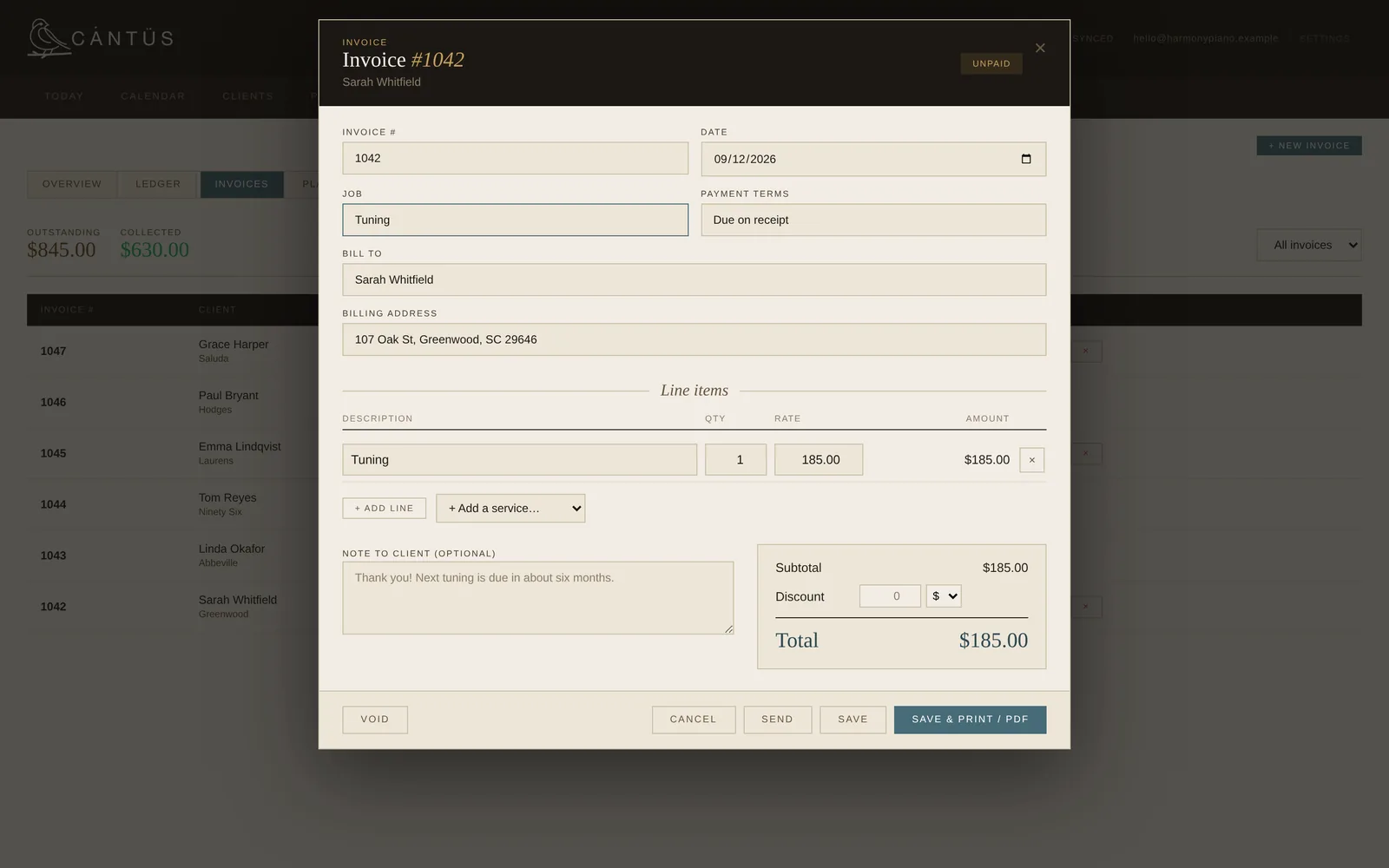Select Linda Okafor in the invoice list
This screenshot has width=1389, height=868.
coord(232,549)
